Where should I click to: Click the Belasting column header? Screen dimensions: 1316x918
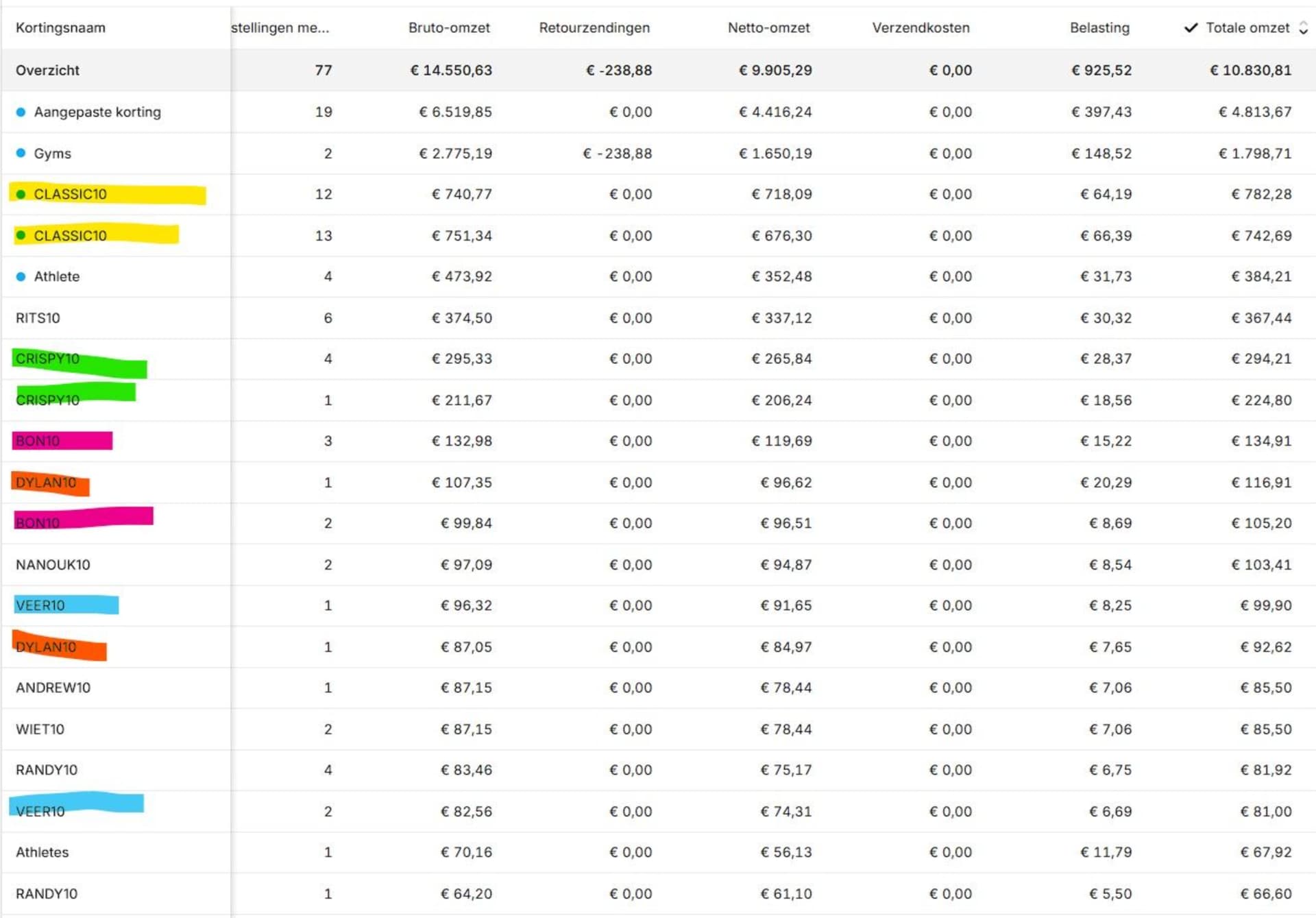click(1099, 27)
